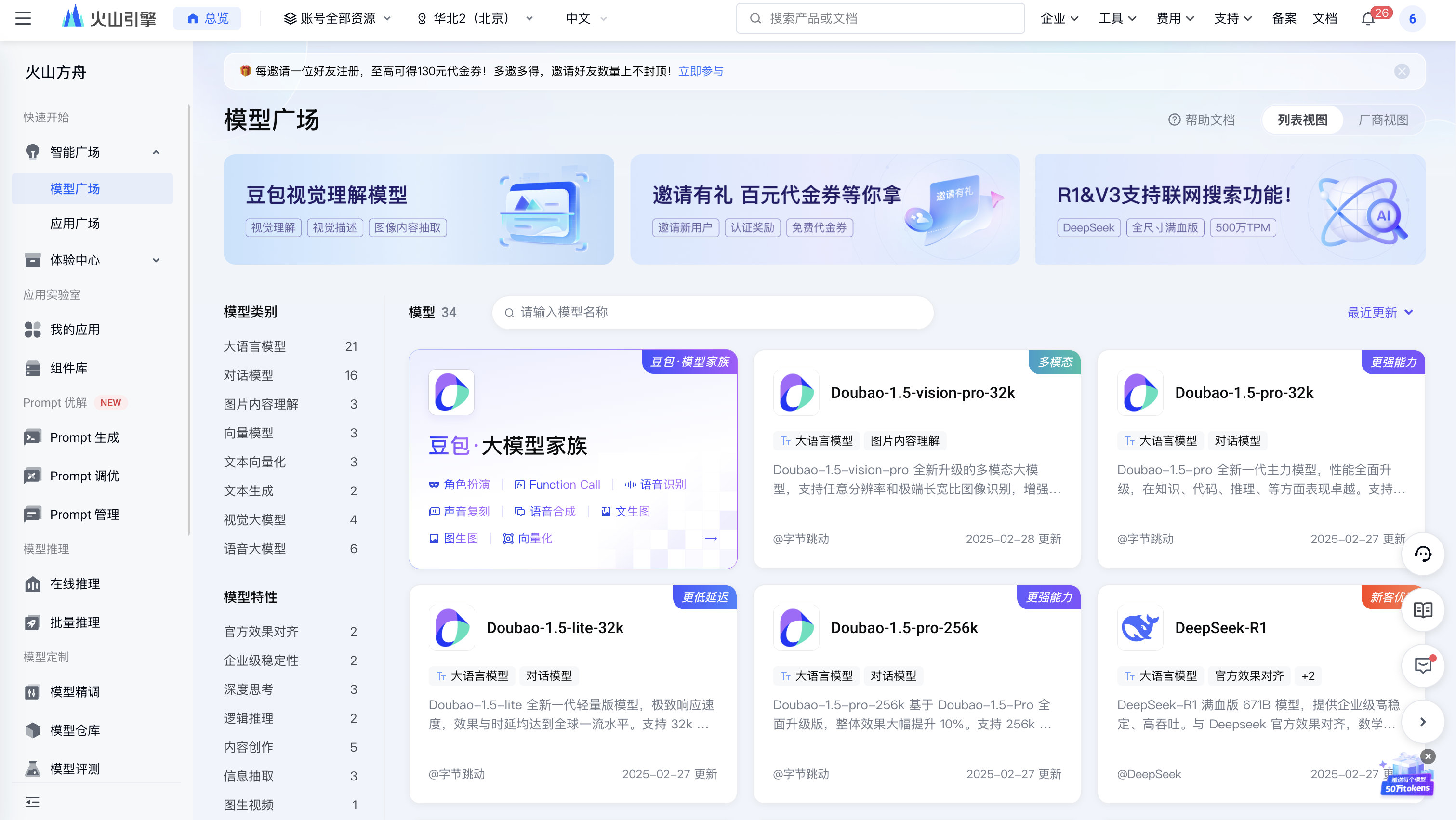This screenshot has height=820, width=1456.
Task: Collapse the 智能广场 sidebar group
Action: point(156,152)
